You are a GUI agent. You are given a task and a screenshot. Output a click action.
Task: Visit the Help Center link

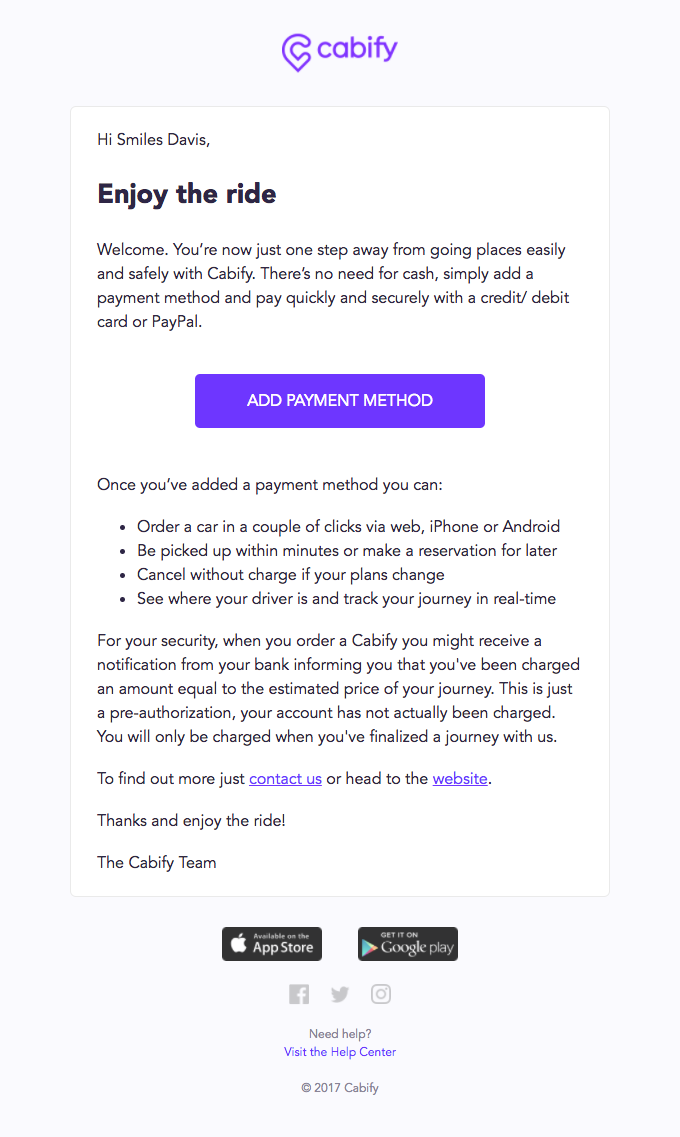pyautogui.click(x=340, y=1051)
